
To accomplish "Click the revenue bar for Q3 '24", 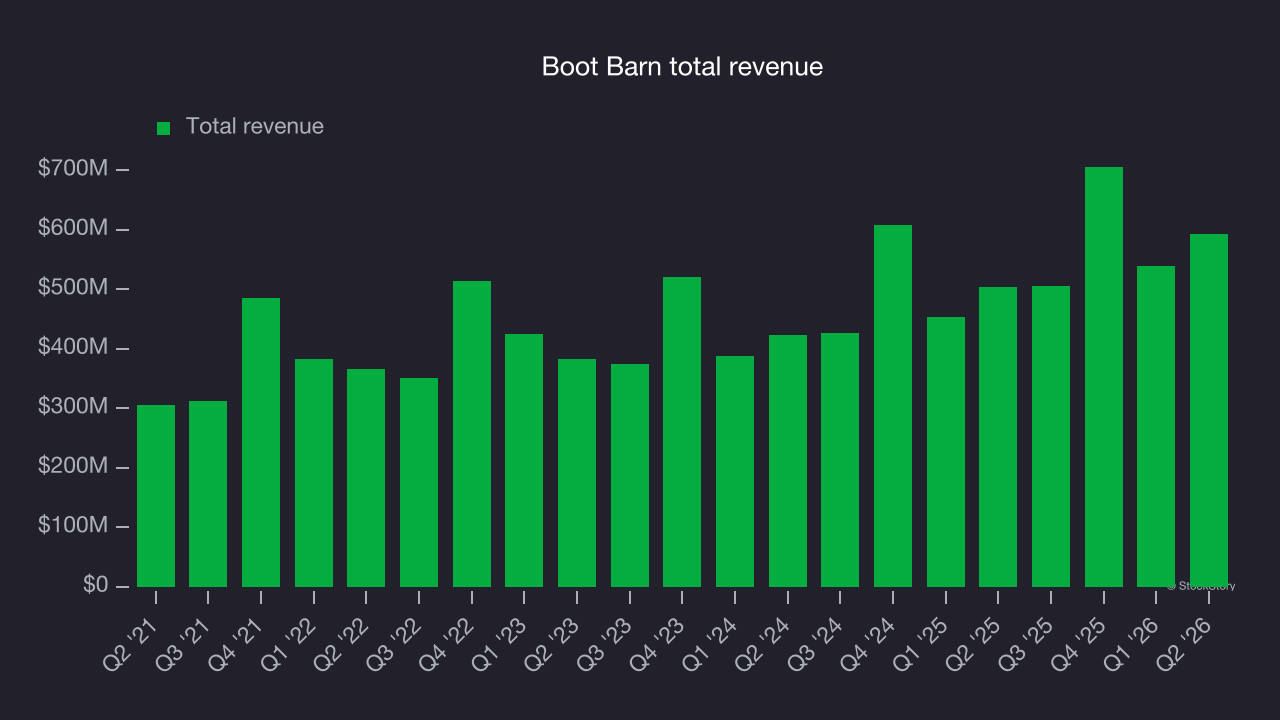I will [x=840, y=460].
